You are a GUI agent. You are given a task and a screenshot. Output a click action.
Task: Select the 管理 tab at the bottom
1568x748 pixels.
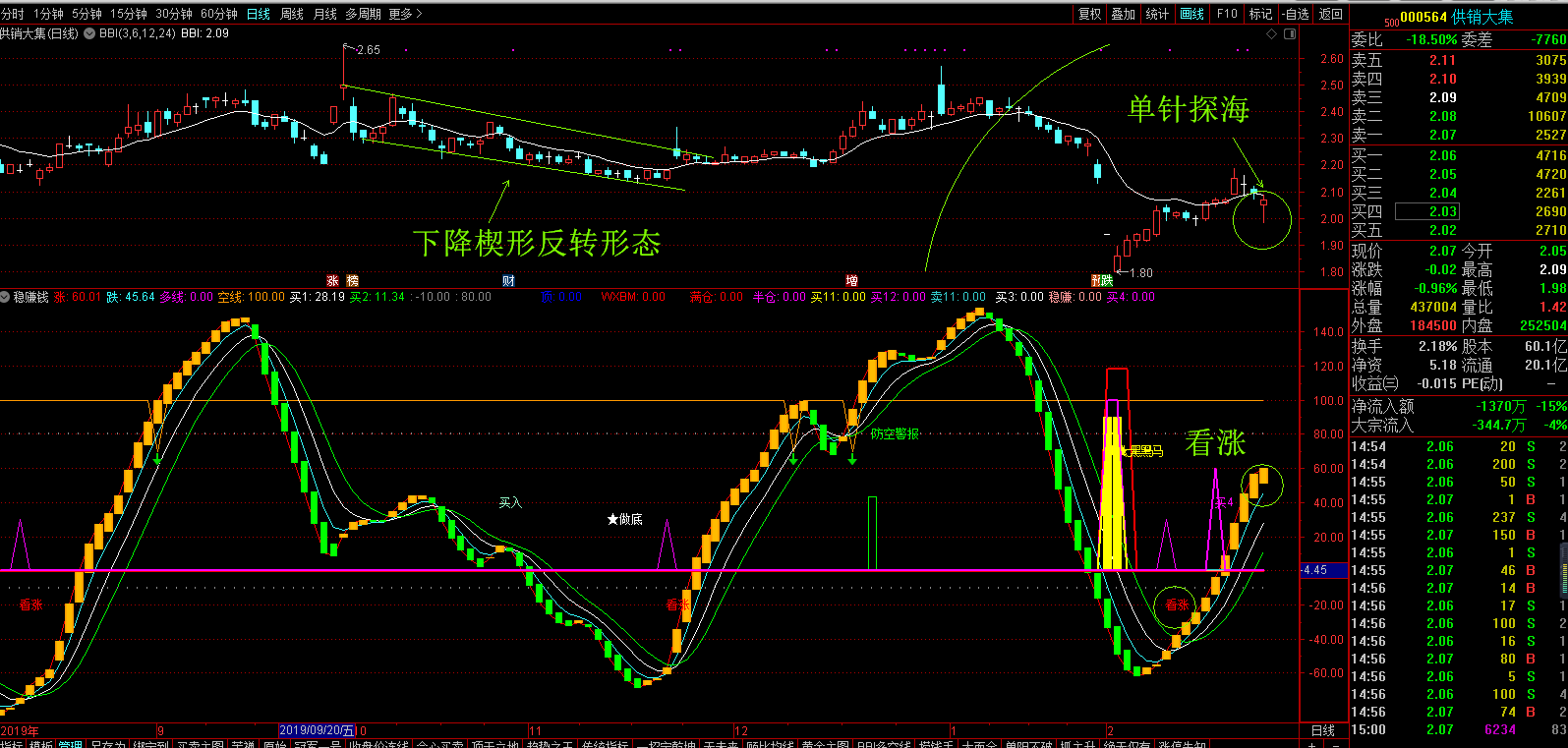click(x=71, y=744)
